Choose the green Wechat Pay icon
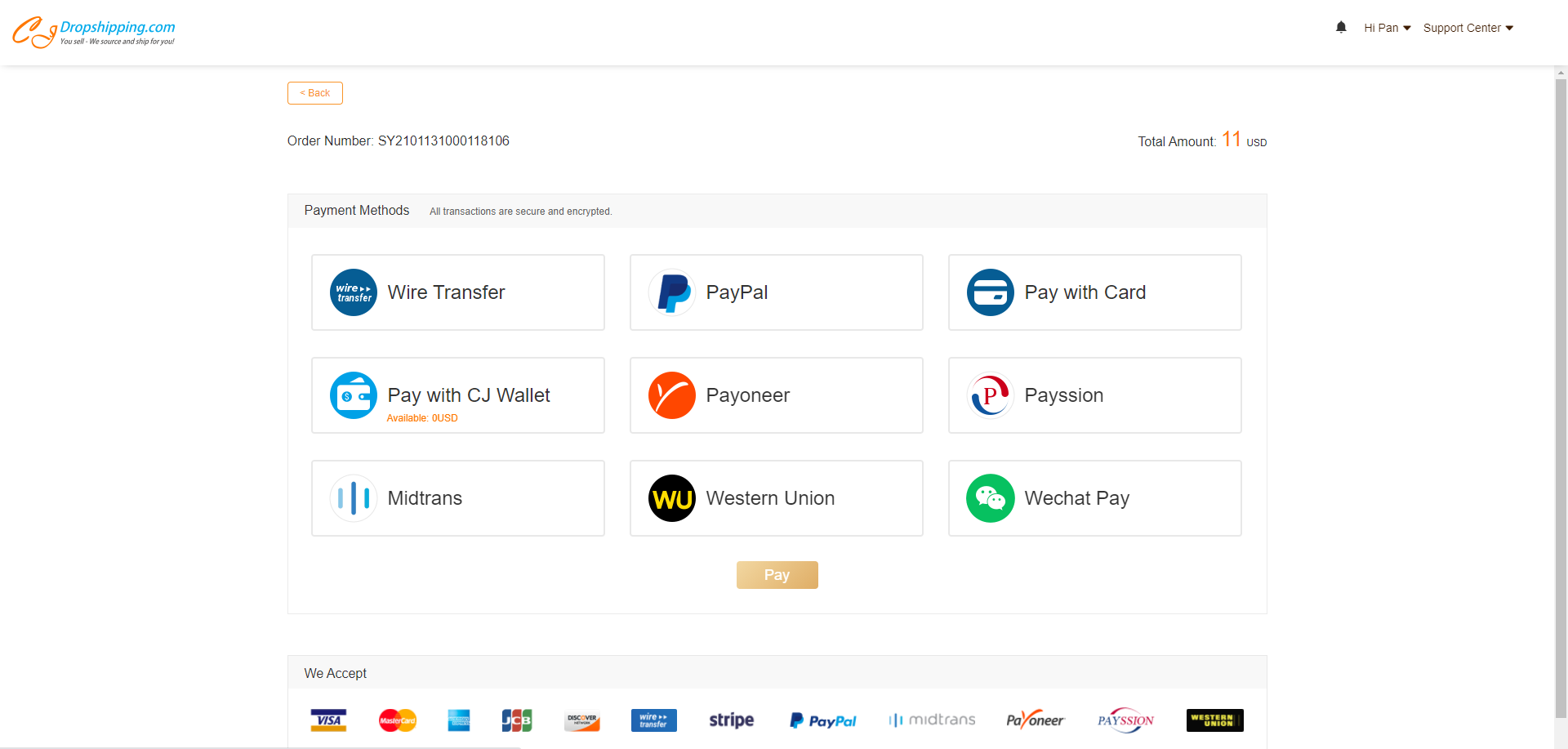The height and width of the screenshot is (749, 1568). click(x=991, y=498)
